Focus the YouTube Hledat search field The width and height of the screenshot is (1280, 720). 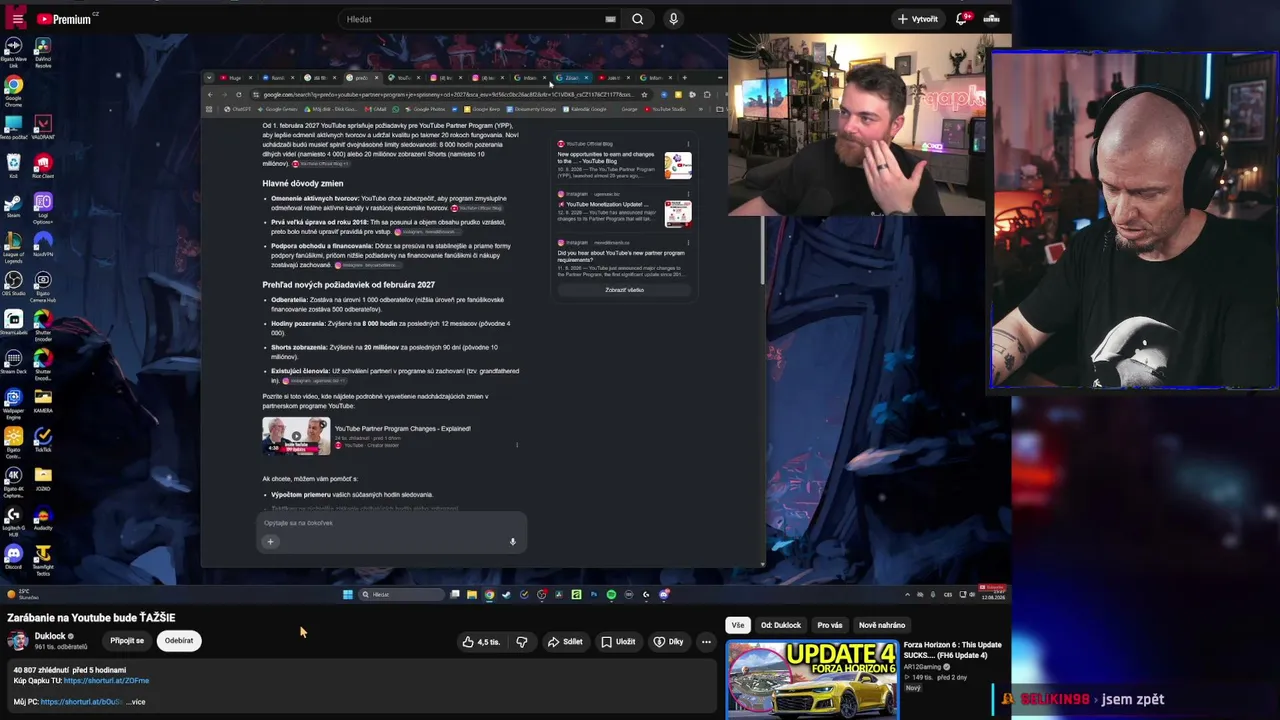[x=472, y=19]
